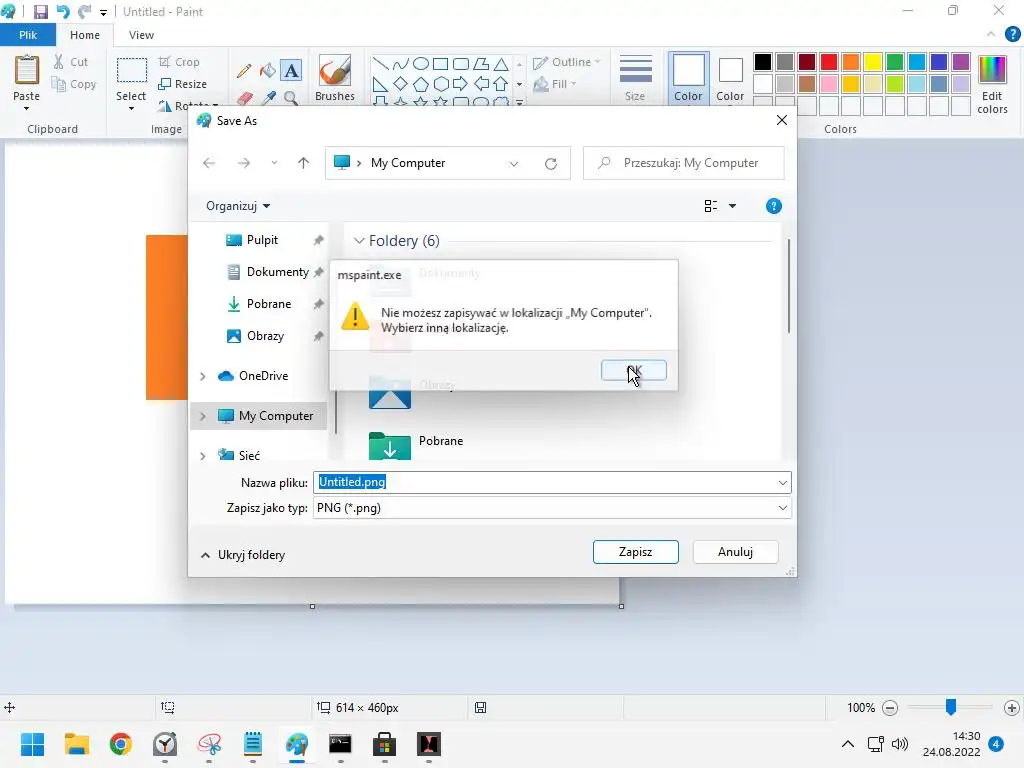Screen dimensions: 1024x768
Task: Choose the Triangle shape in Shapes gallery
Action: point(501,63)
